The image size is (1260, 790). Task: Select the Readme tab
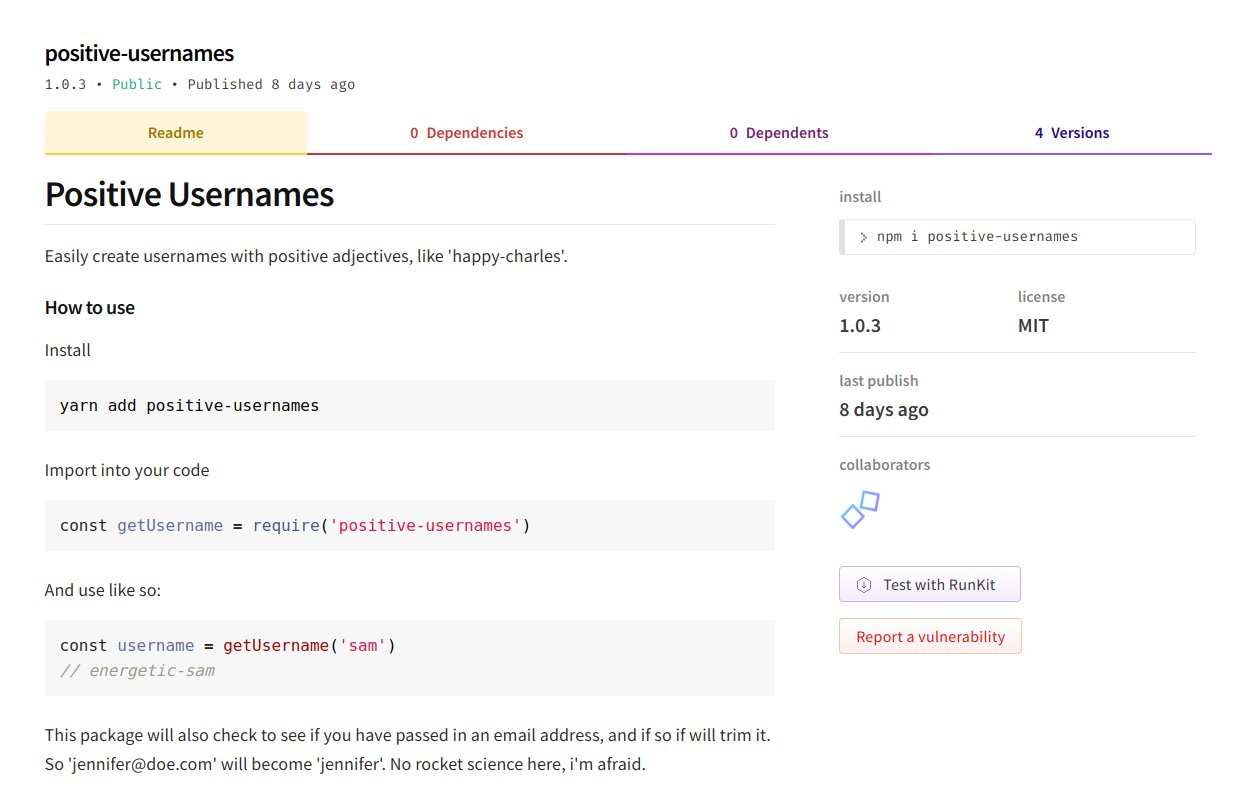(175, 132)
